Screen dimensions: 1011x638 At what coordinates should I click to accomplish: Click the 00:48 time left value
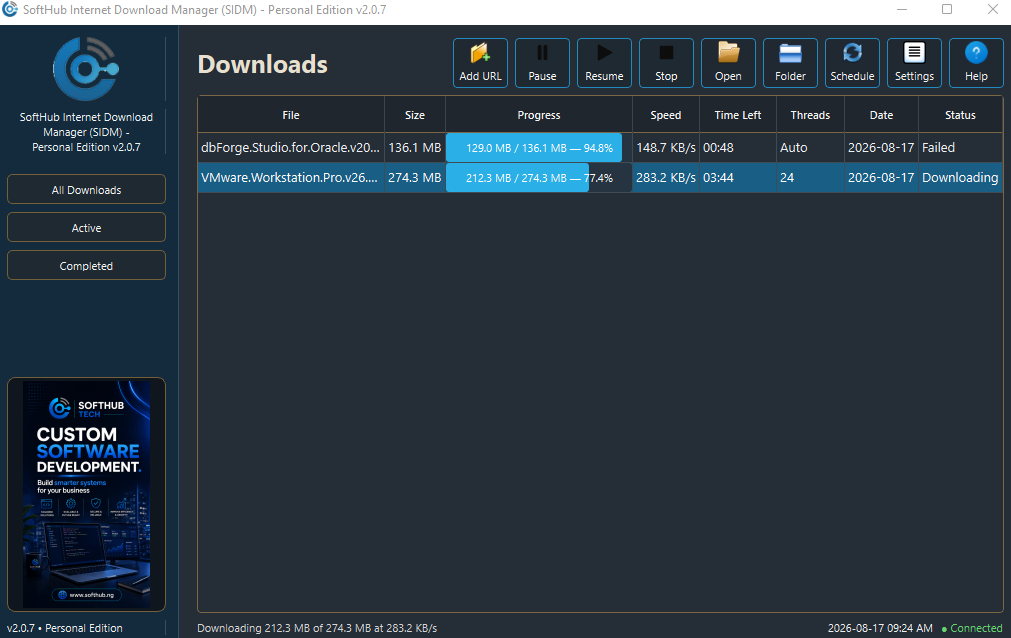[x=718, y=148]
